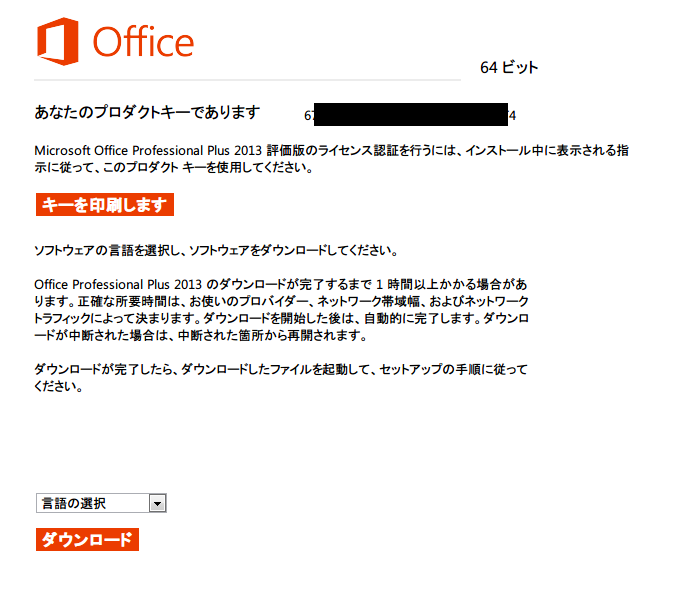Image resolution: width=674 pixels, height=594 pixels.
Task: Click the orange Office logo icon
Action: (x=58, y=41)
